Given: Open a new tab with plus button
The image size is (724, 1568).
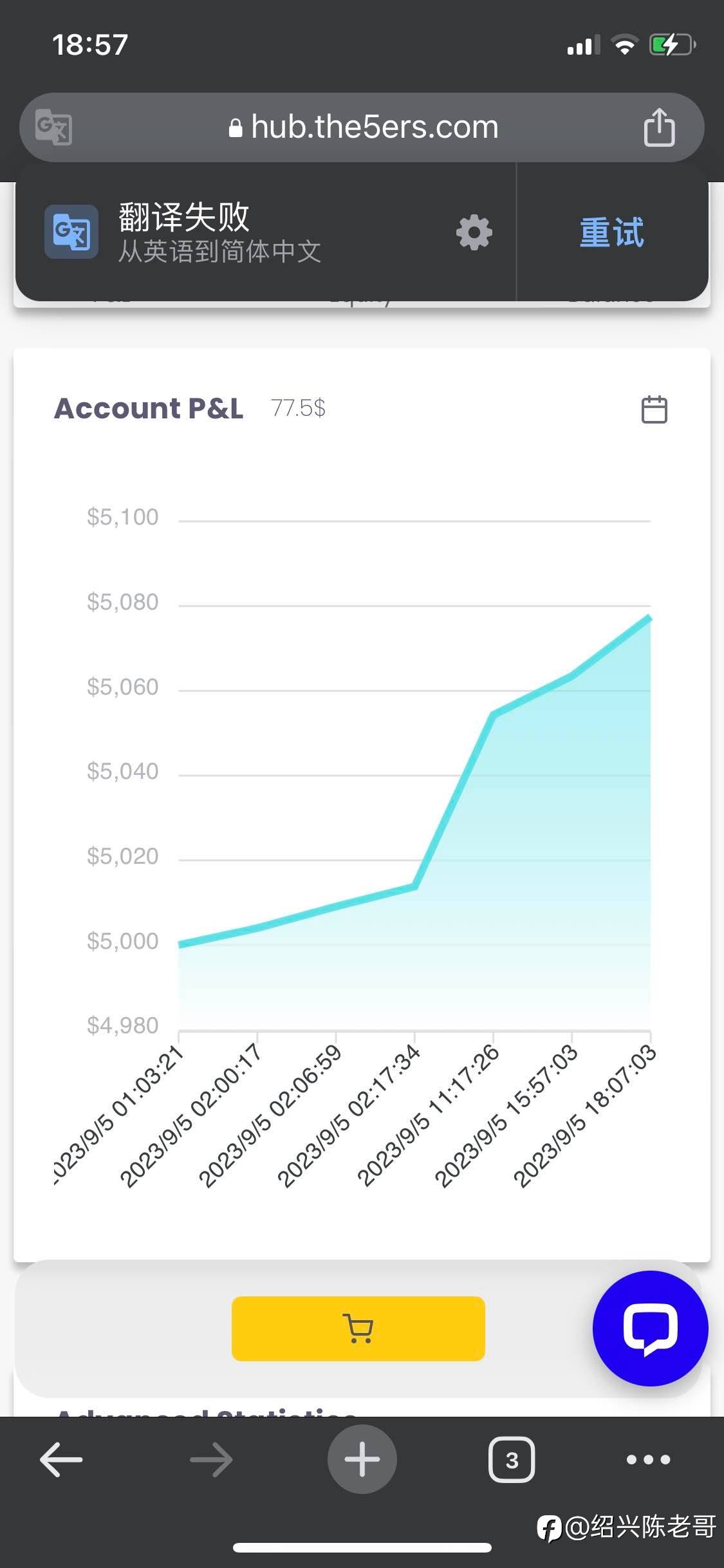Looking at the screenshot, I should [x=362, y=1459].
